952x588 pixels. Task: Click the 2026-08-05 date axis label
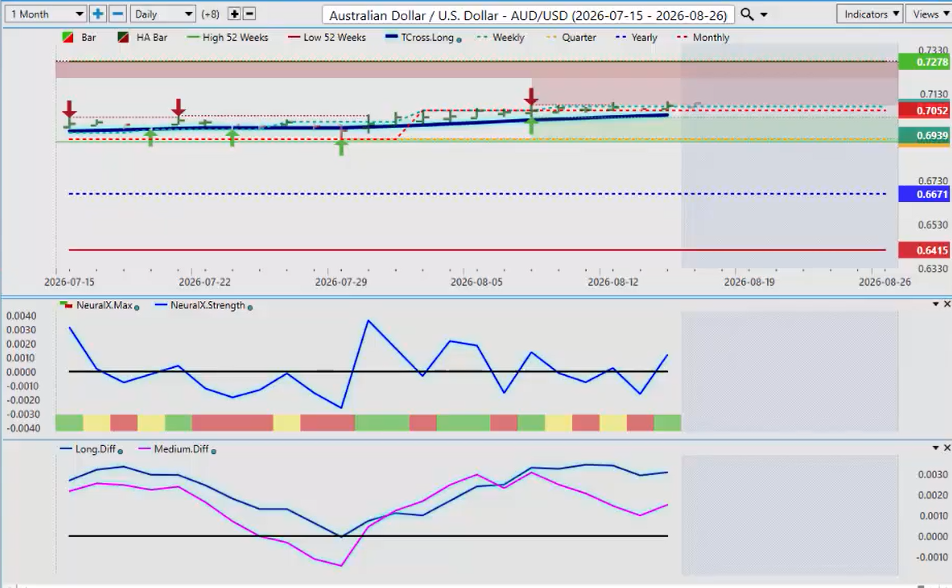click(477, 282)
